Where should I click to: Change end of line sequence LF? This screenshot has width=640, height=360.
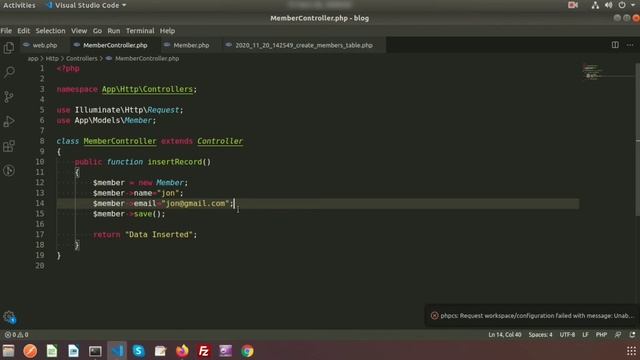click(585, 335)
